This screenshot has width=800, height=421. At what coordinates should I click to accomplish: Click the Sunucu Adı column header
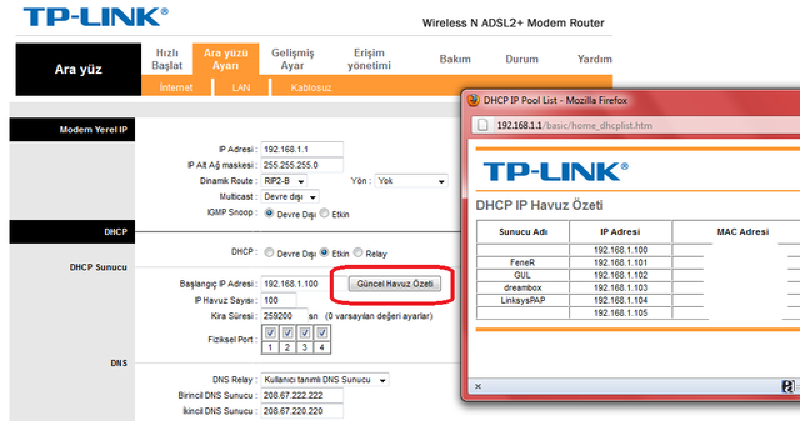(x=523, y=232)
